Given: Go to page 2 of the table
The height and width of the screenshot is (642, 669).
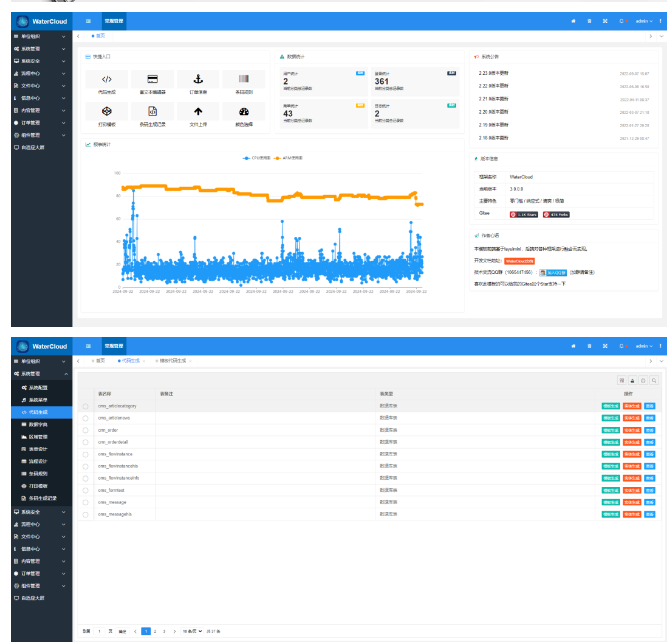Looking at the screenshot, I should 155,631.
